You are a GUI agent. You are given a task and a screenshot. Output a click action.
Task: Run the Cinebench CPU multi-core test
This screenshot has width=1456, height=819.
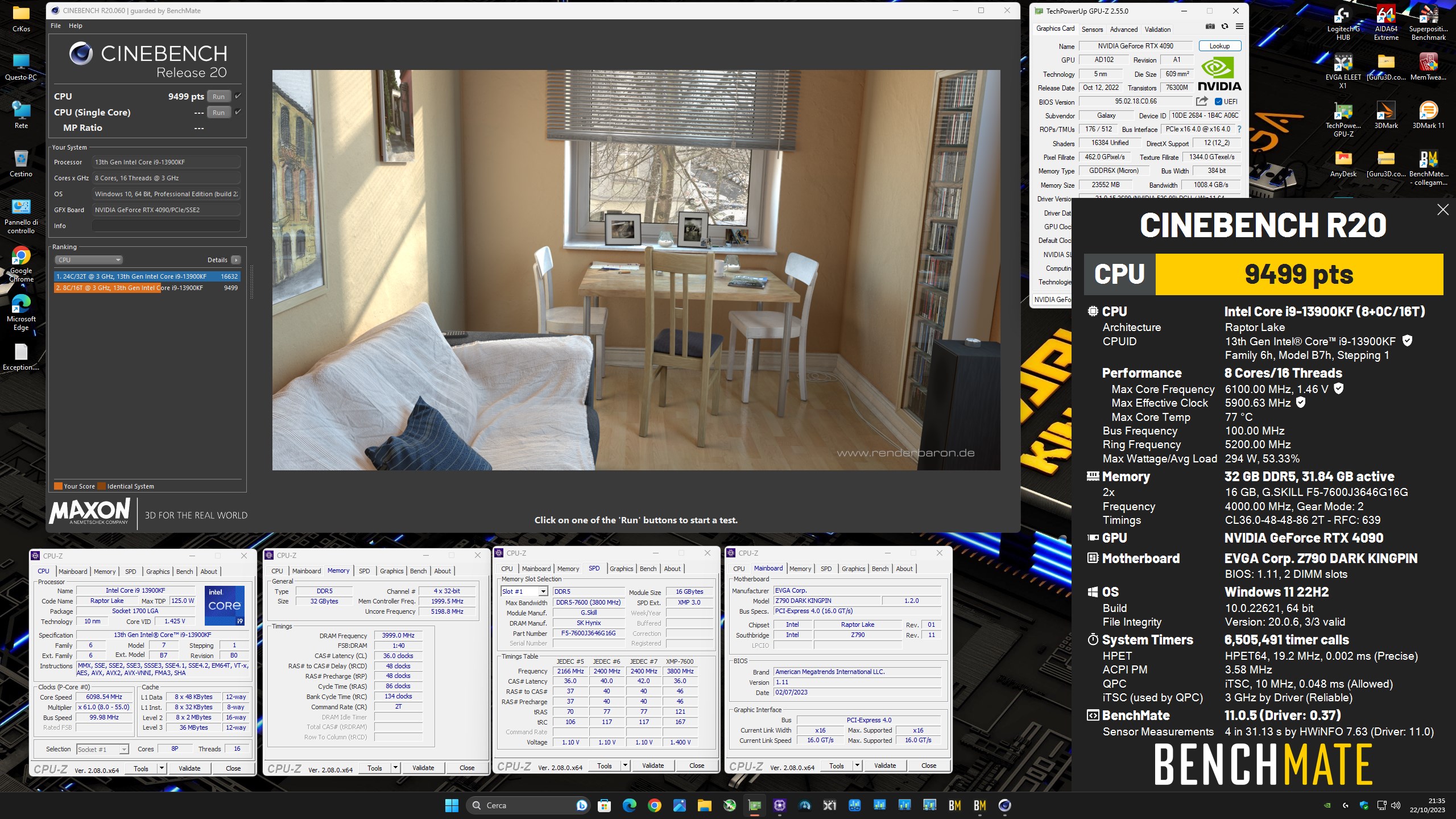tap(218, 97)
